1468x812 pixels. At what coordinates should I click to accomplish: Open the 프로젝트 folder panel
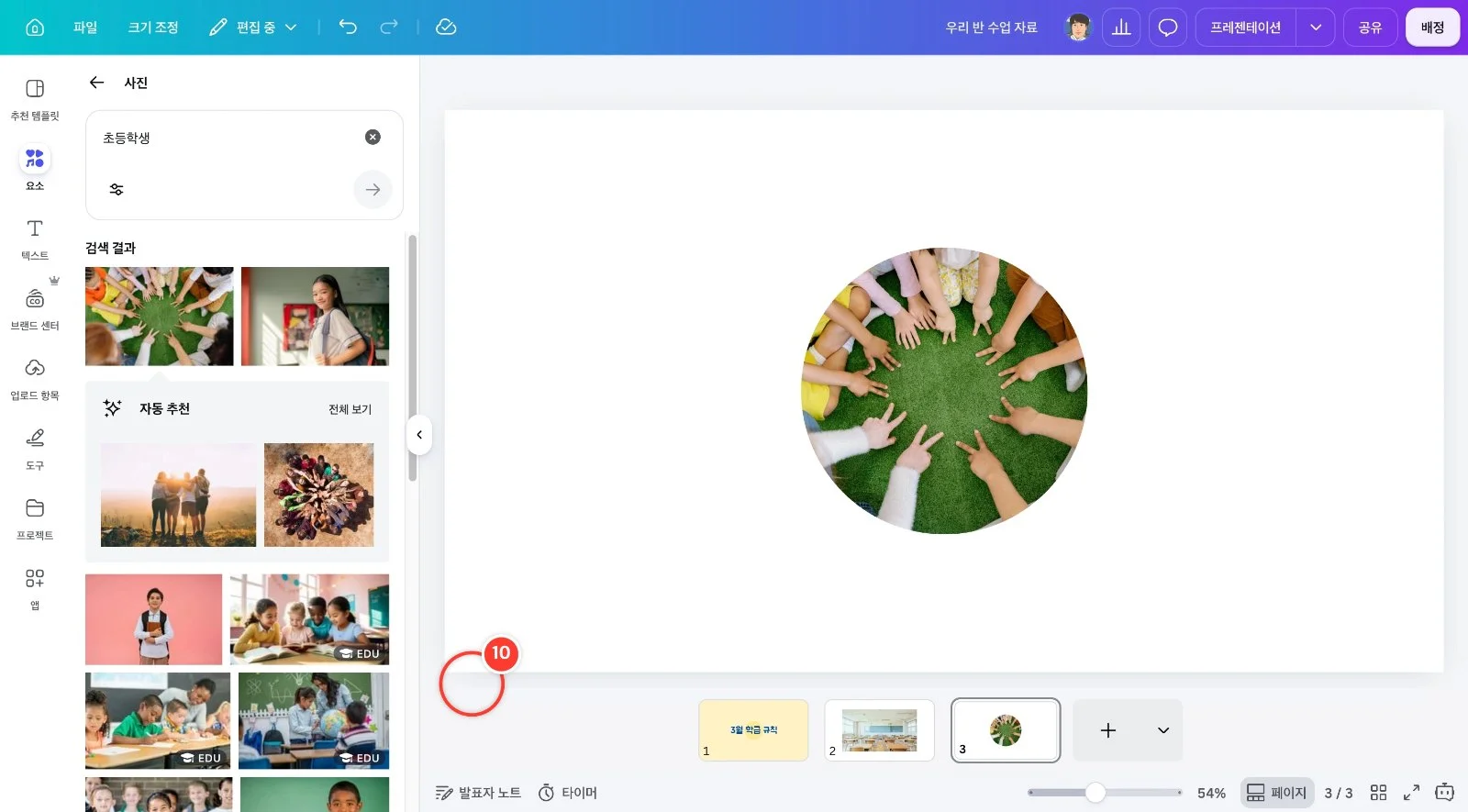click(x=35, y=519)
